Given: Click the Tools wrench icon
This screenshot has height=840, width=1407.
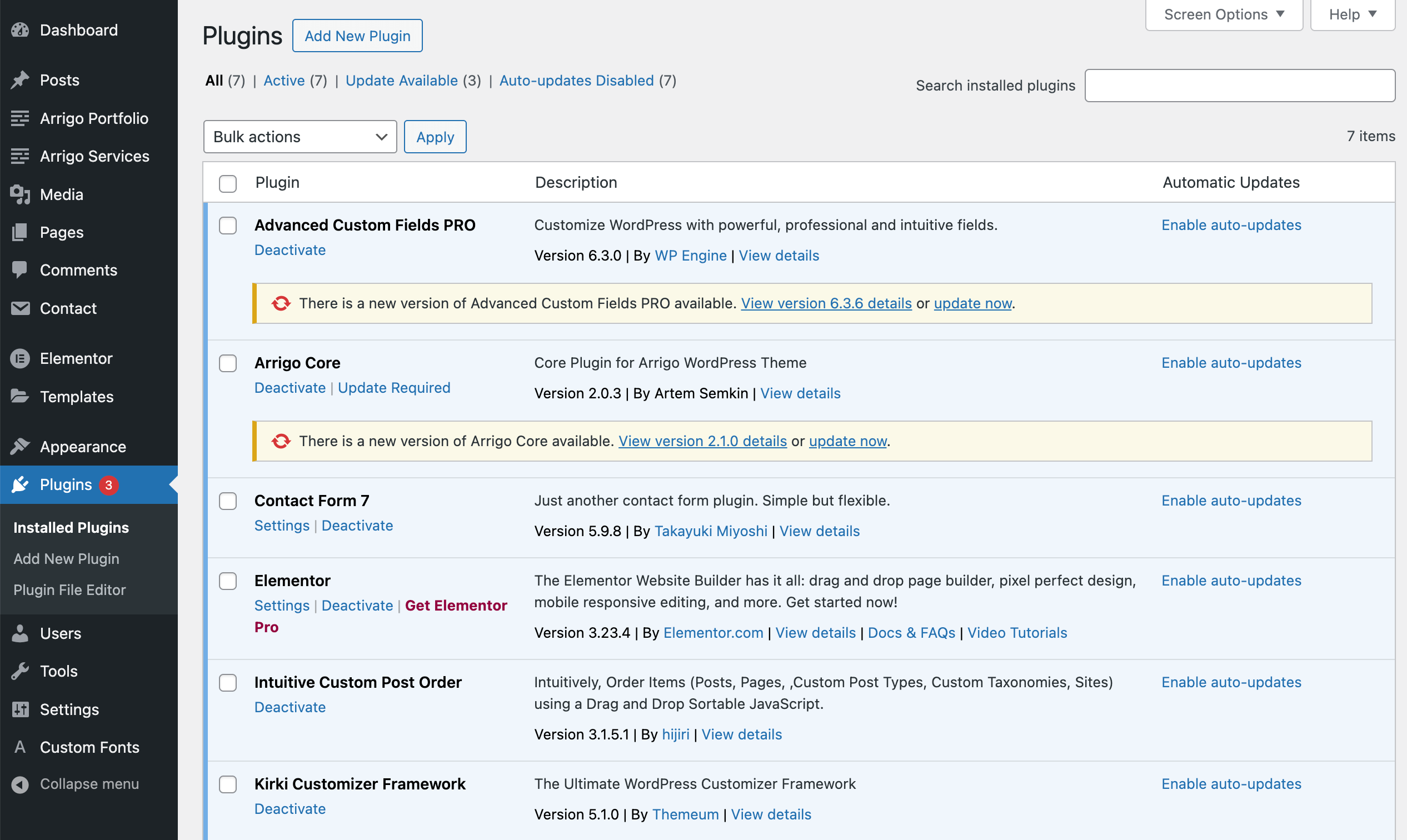Looking at the screenshot, I should coord(20,671).
